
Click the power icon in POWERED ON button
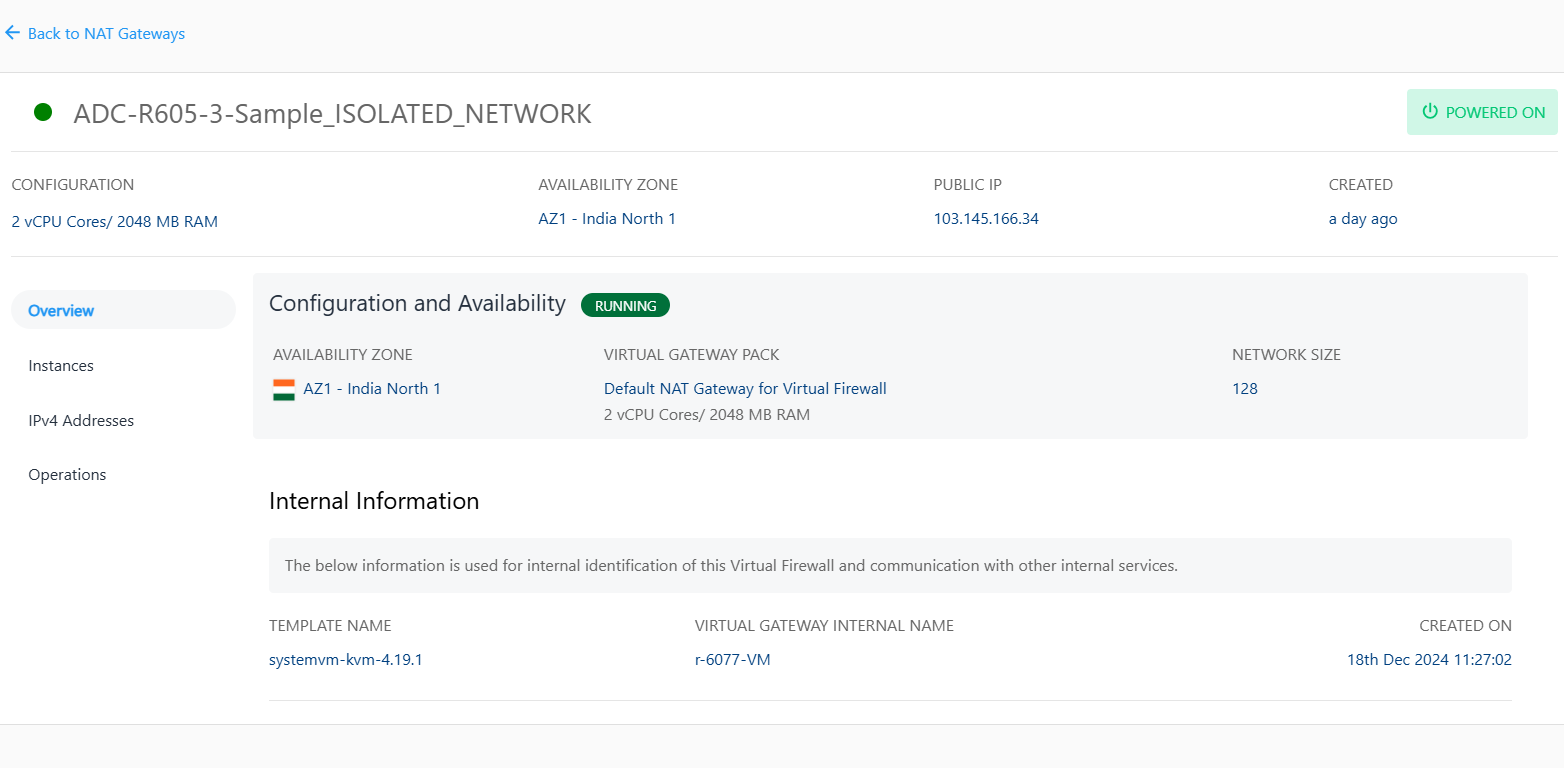click(1430, 112)
